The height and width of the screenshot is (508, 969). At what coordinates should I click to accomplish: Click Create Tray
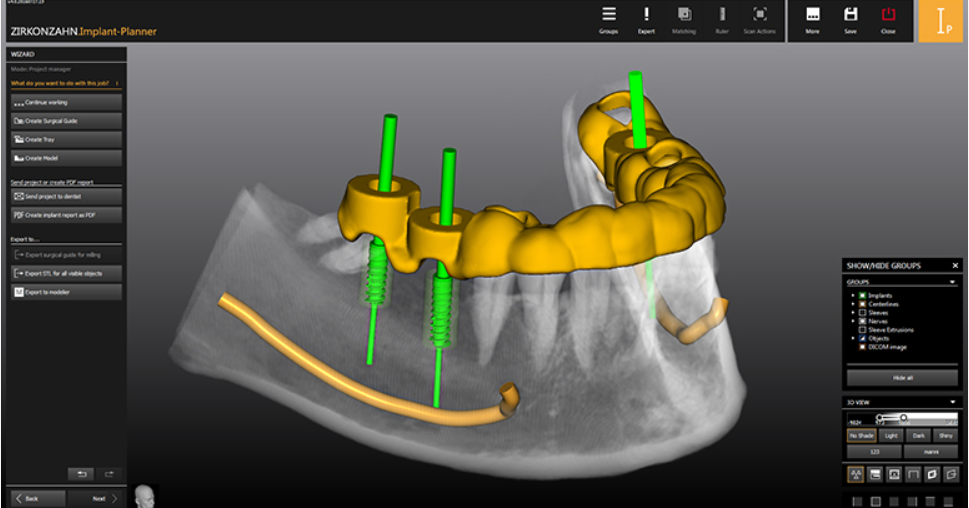[66, 139]
